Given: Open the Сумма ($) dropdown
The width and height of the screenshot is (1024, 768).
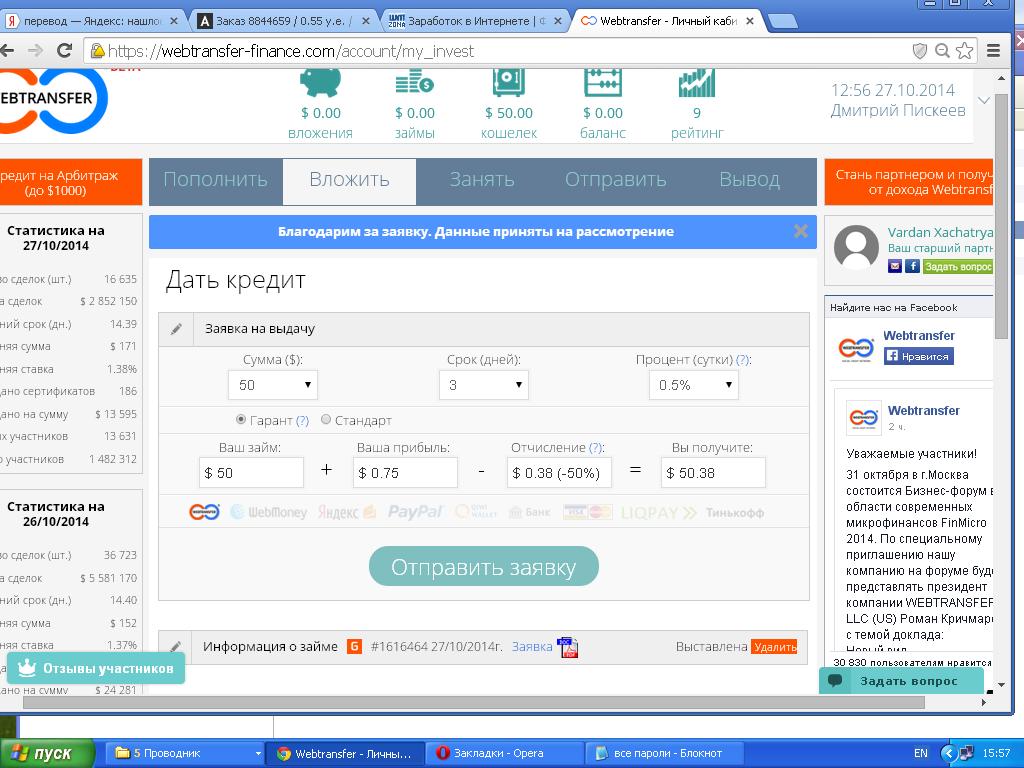Looking at the screenshot, I should point(273,385).
